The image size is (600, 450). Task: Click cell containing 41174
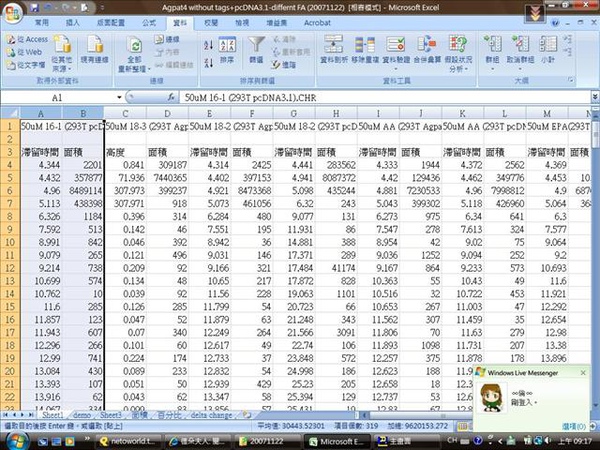pos(336,268)
